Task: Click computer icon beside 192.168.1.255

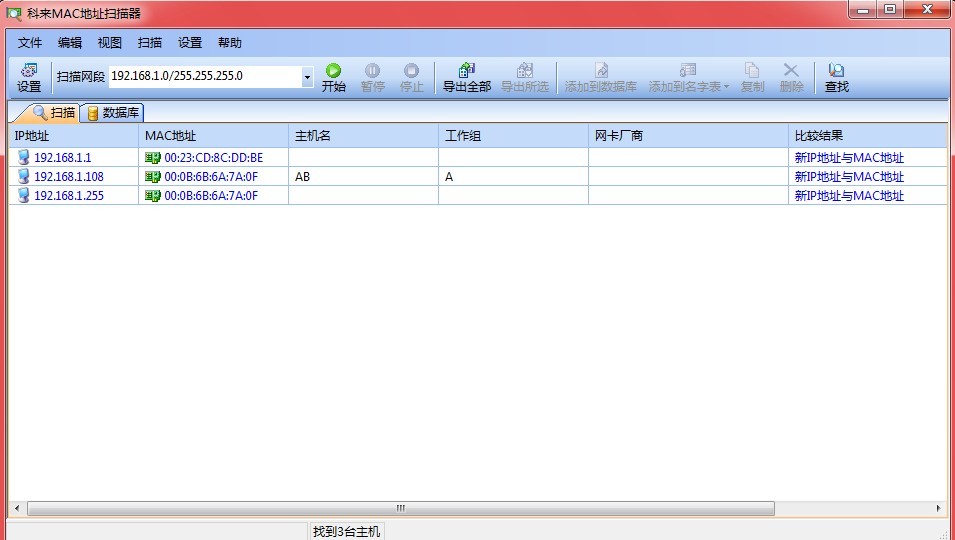Action: coord(23,195)
